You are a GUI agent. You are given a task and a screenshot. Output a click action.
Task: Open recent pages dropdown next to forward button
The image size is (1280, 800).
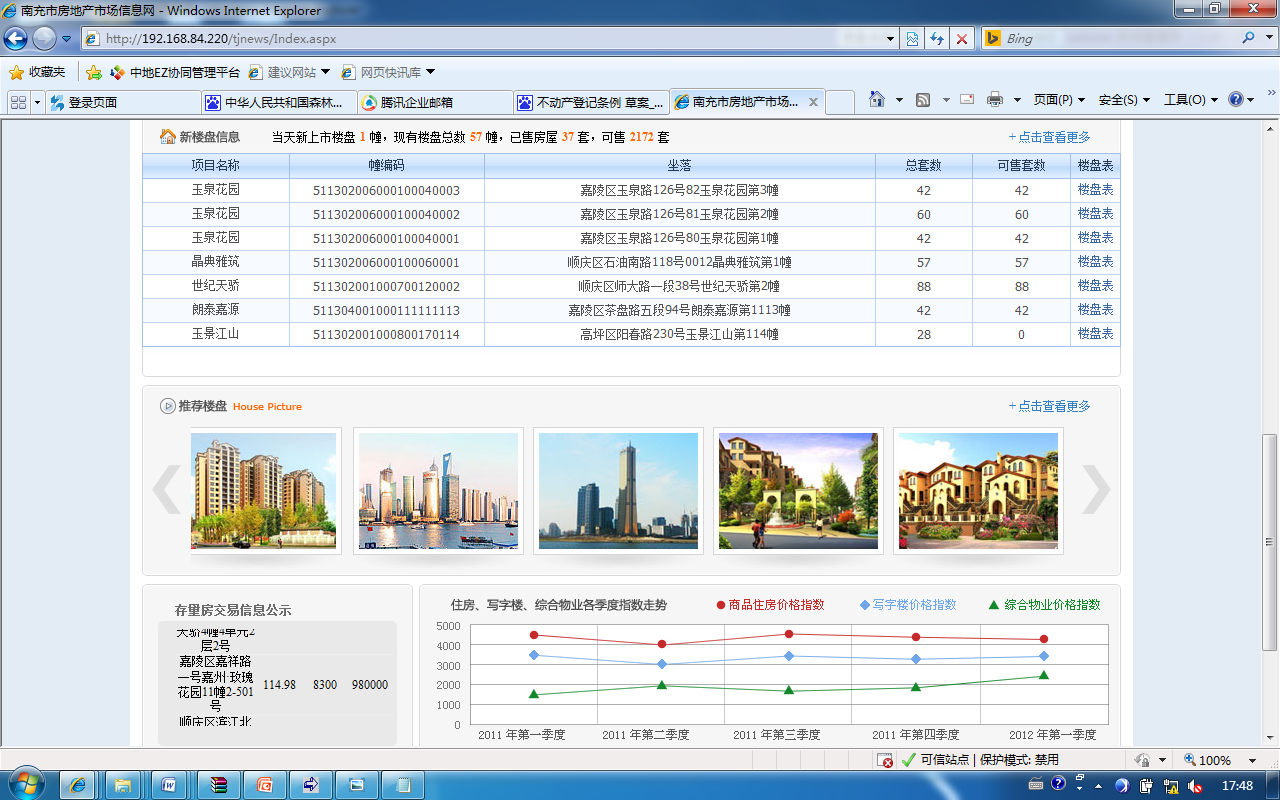pos(67,39)
